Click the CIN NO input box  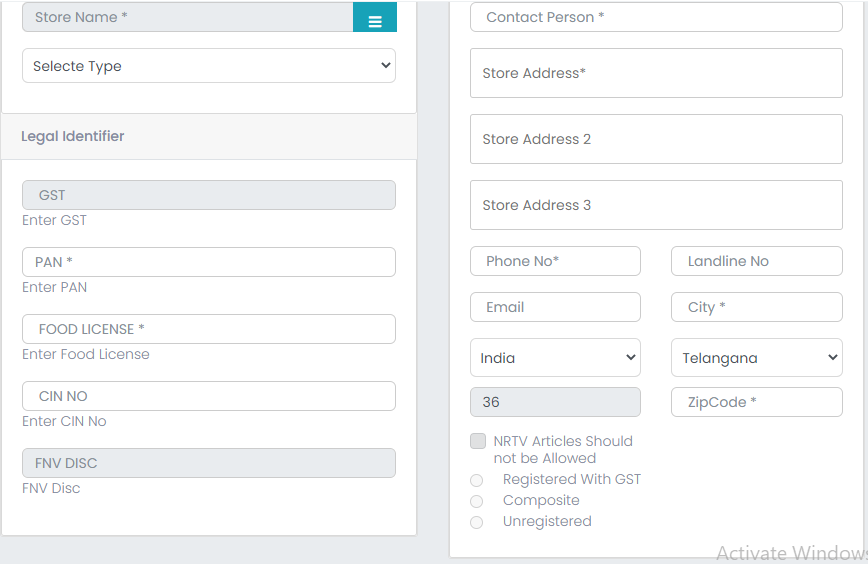click(x=209, y=396)
